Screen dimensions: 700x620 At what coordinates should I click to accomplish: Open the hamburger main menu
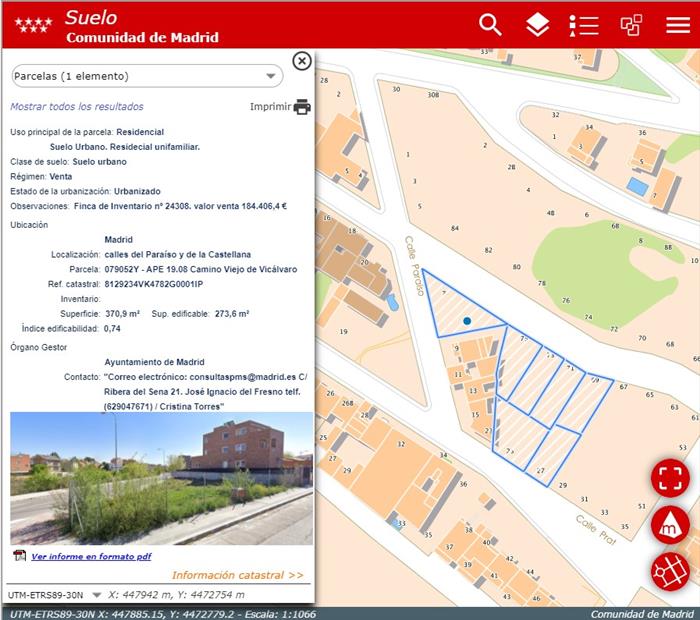(678, 25)
